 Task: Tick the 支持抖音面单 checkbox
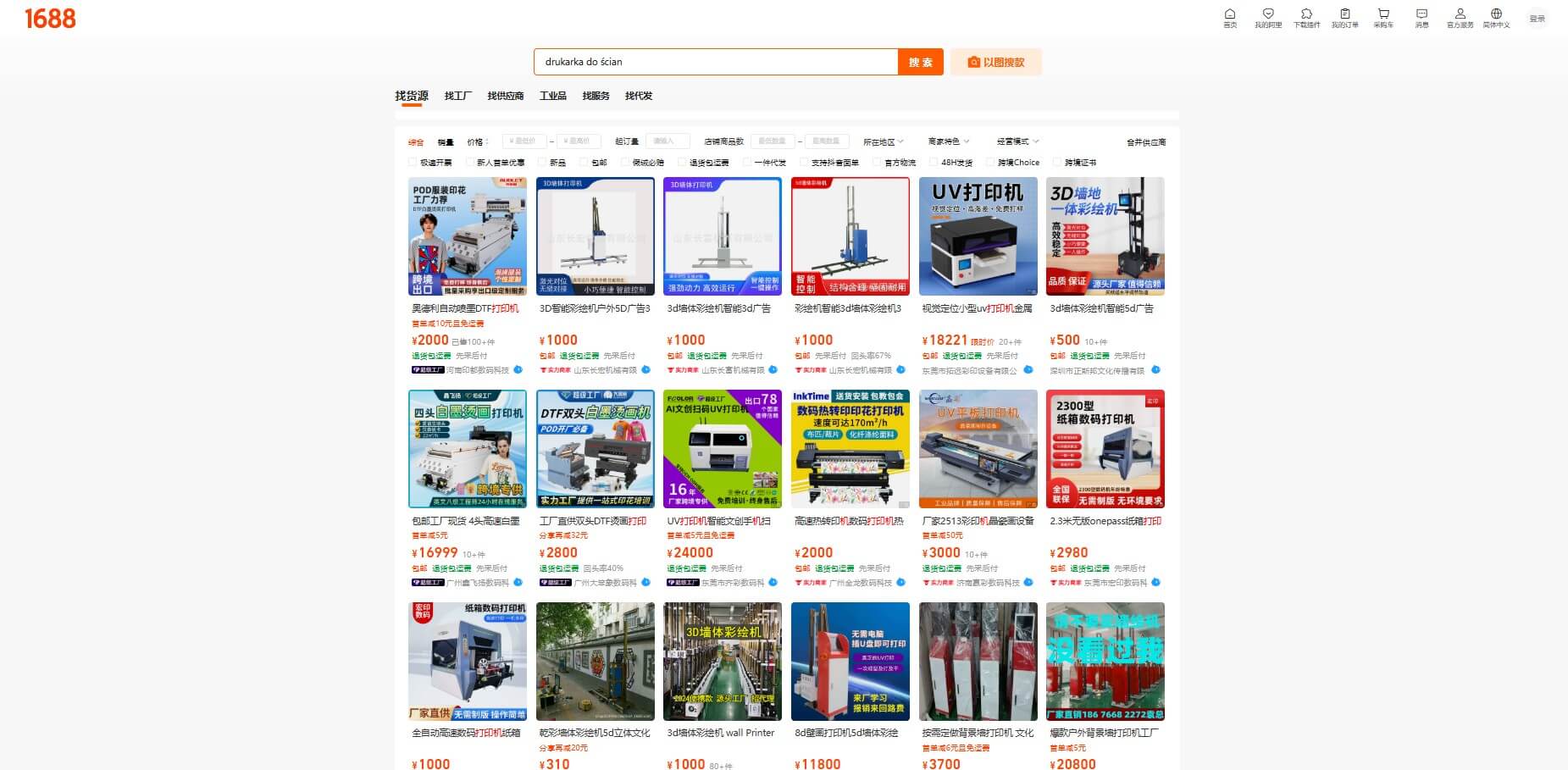(x=805, y=163)
